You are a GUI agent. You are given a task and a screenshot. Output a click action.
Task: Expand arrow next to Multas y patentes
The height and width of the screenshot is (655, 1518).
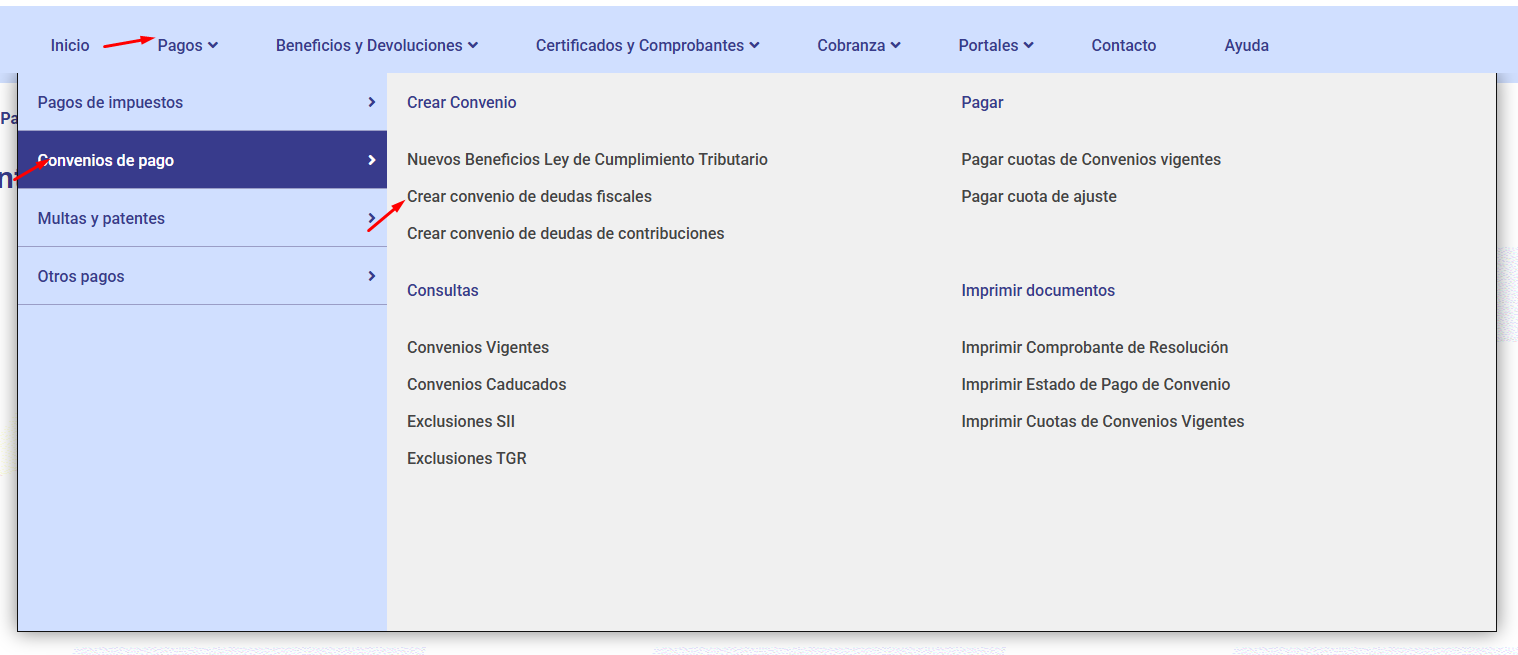(371, 218)
